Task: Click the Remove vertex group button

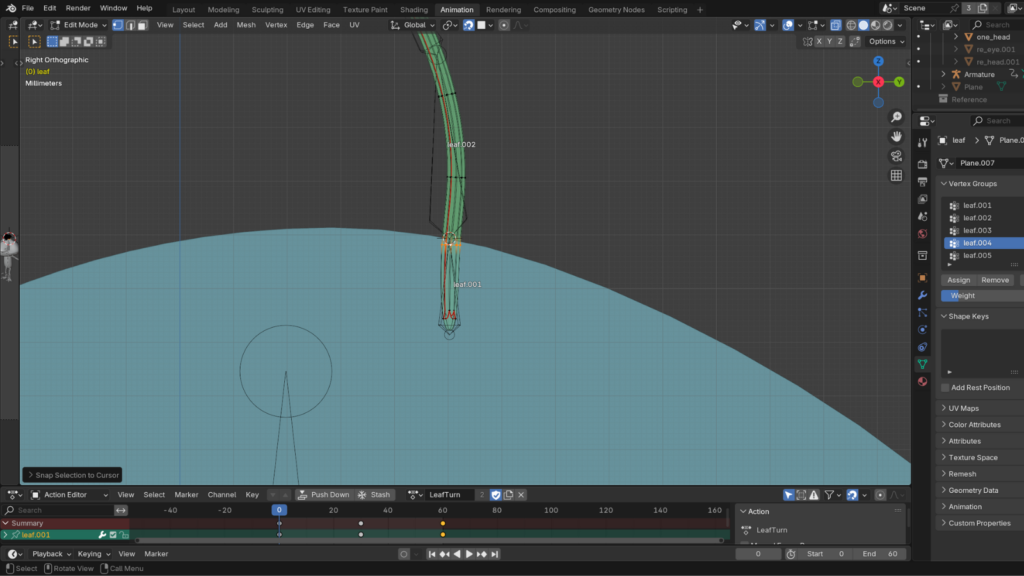Action: point(995,280)
